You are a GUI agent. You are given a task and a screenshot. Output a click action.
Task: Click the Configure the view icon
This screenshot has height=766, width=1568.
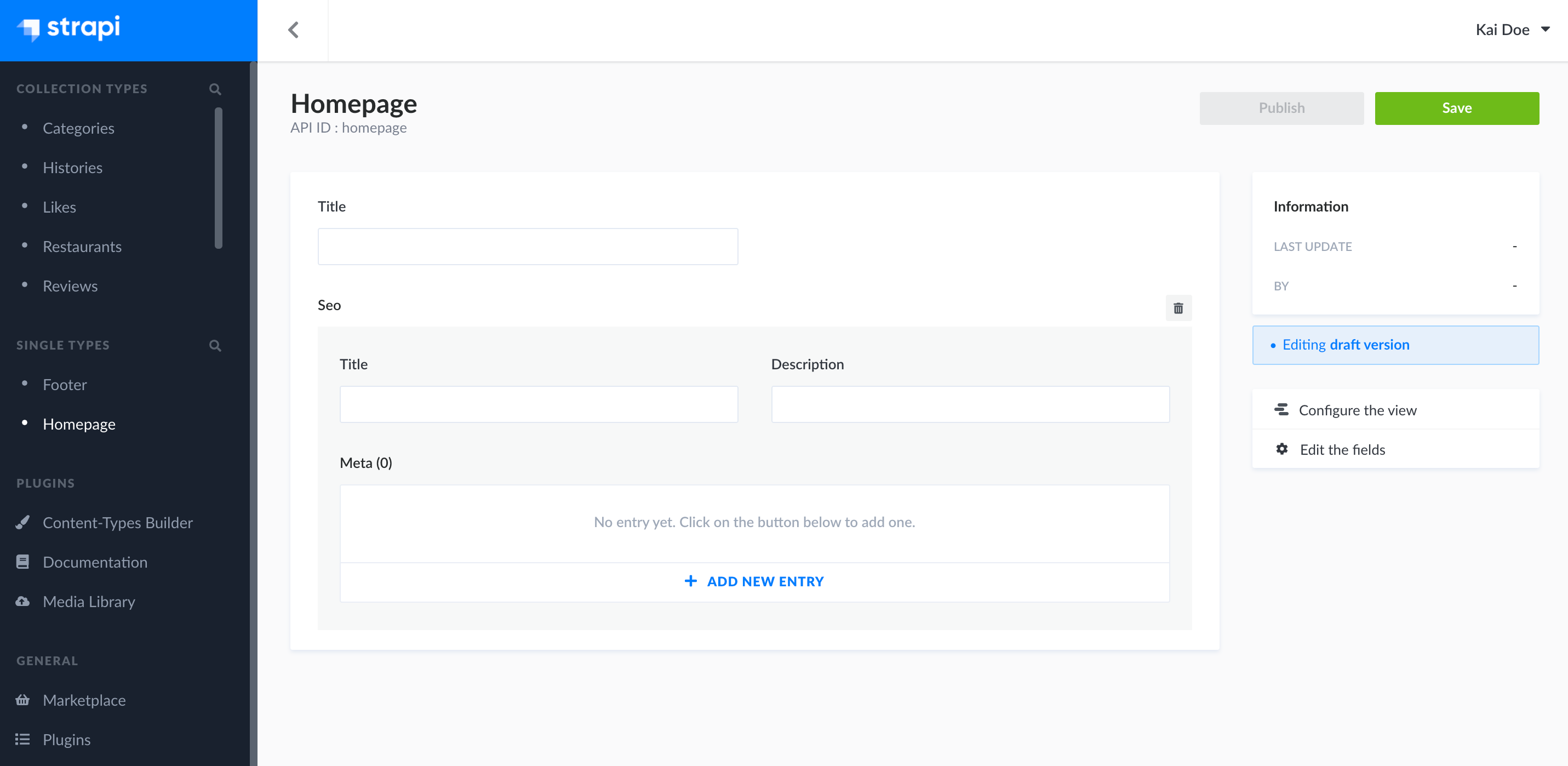point(1282,410)
